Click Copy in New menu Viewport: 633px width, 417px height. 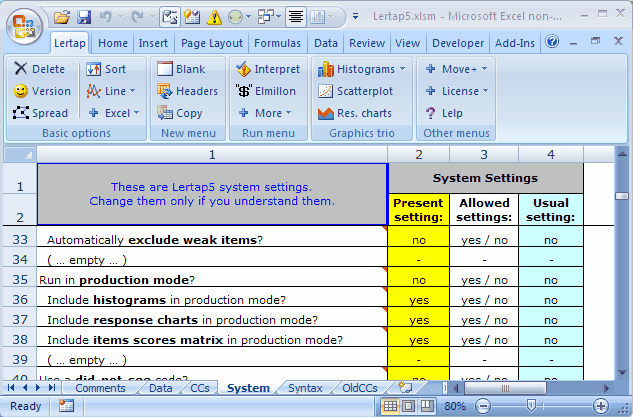click(x=179, y=113)
